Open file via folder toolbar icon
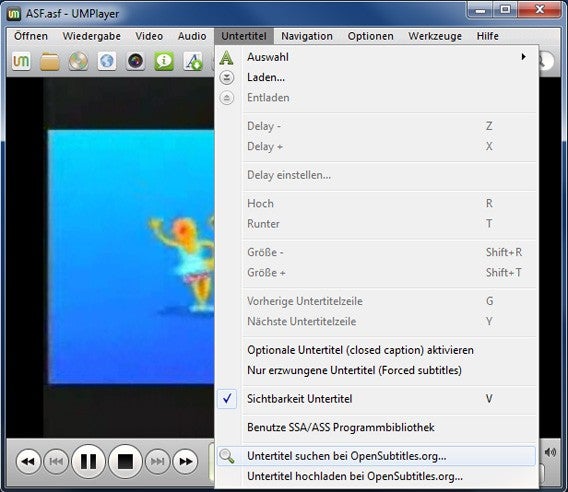The width and height of the screenshot is (568, 492). [50, 61]
